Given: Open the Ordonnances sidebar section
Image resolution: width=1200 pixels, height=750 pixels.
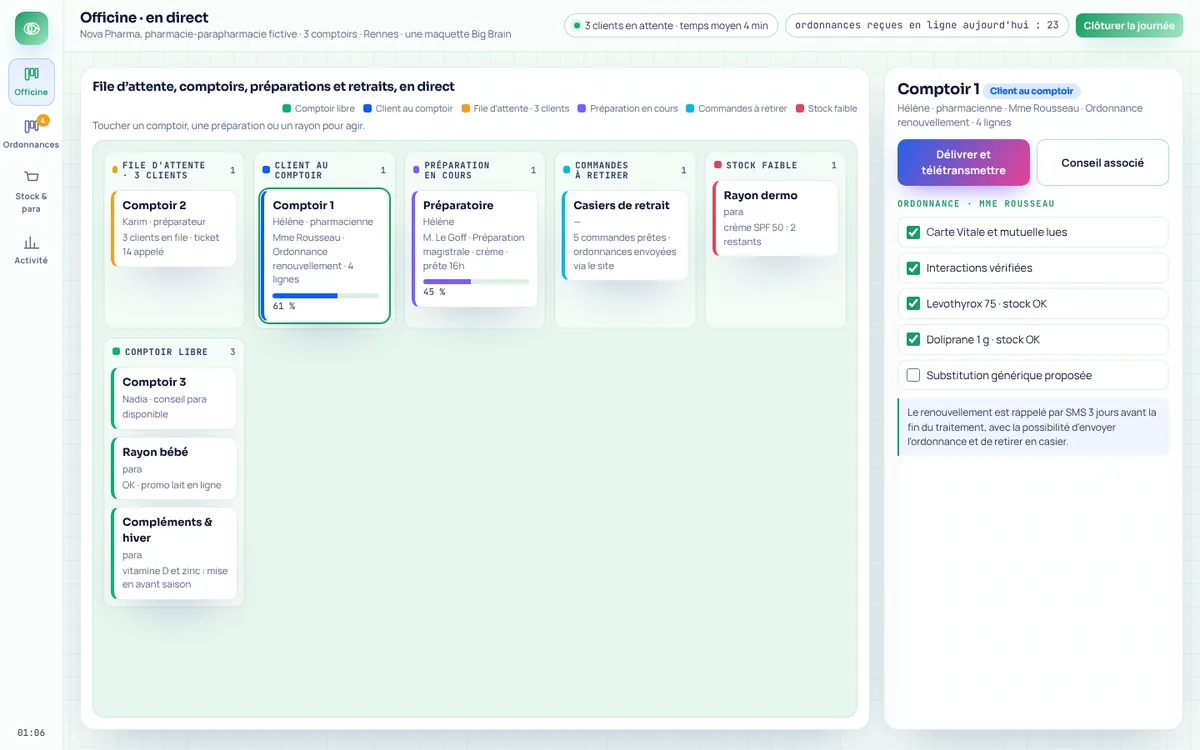Looking at the screenshot, I should [x=31, y=134].
